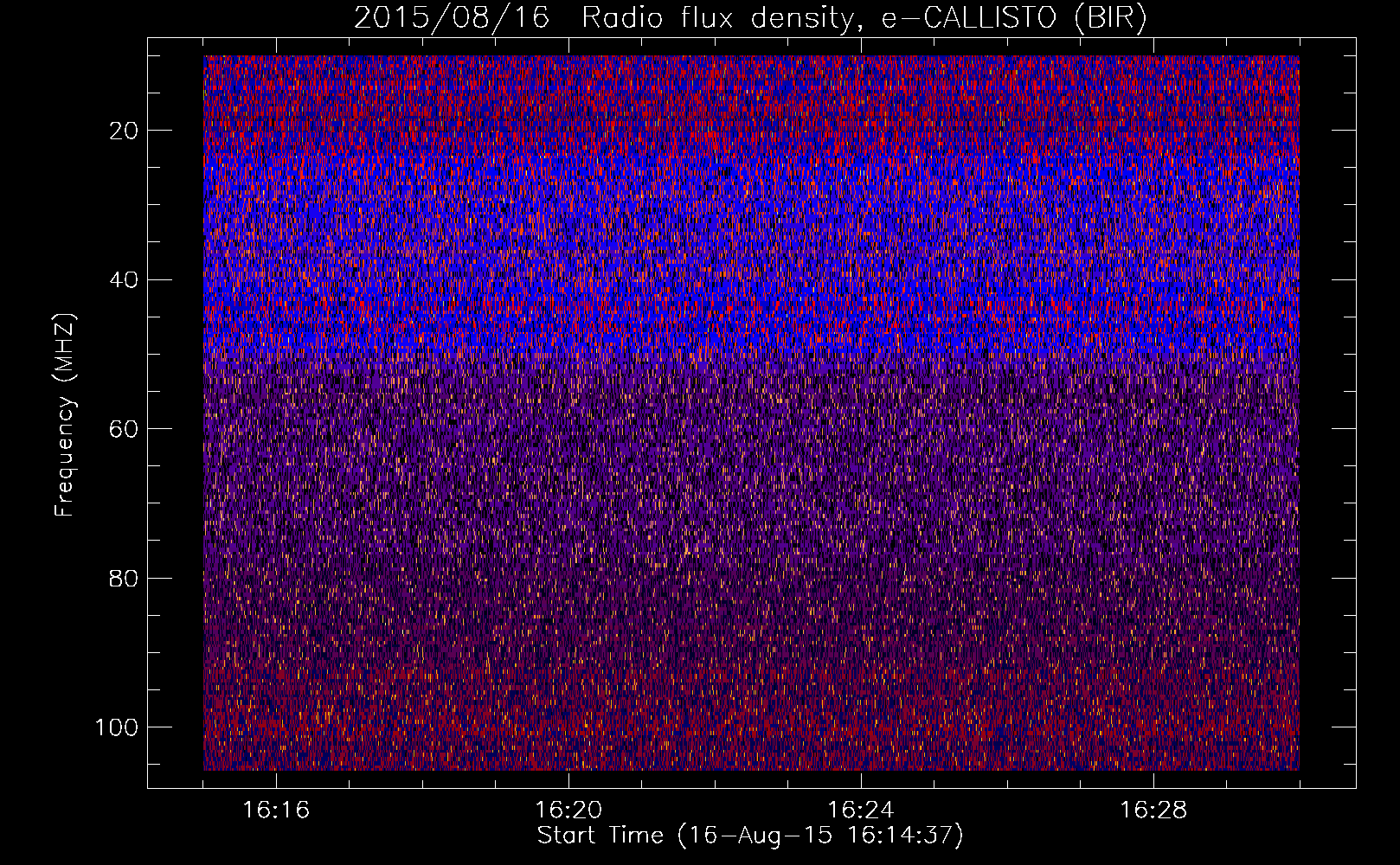1400x865 pixels.
Task: Click the 'Start Time (16-Aug-15 16:14:37)' label
Action: click(750, 836)
